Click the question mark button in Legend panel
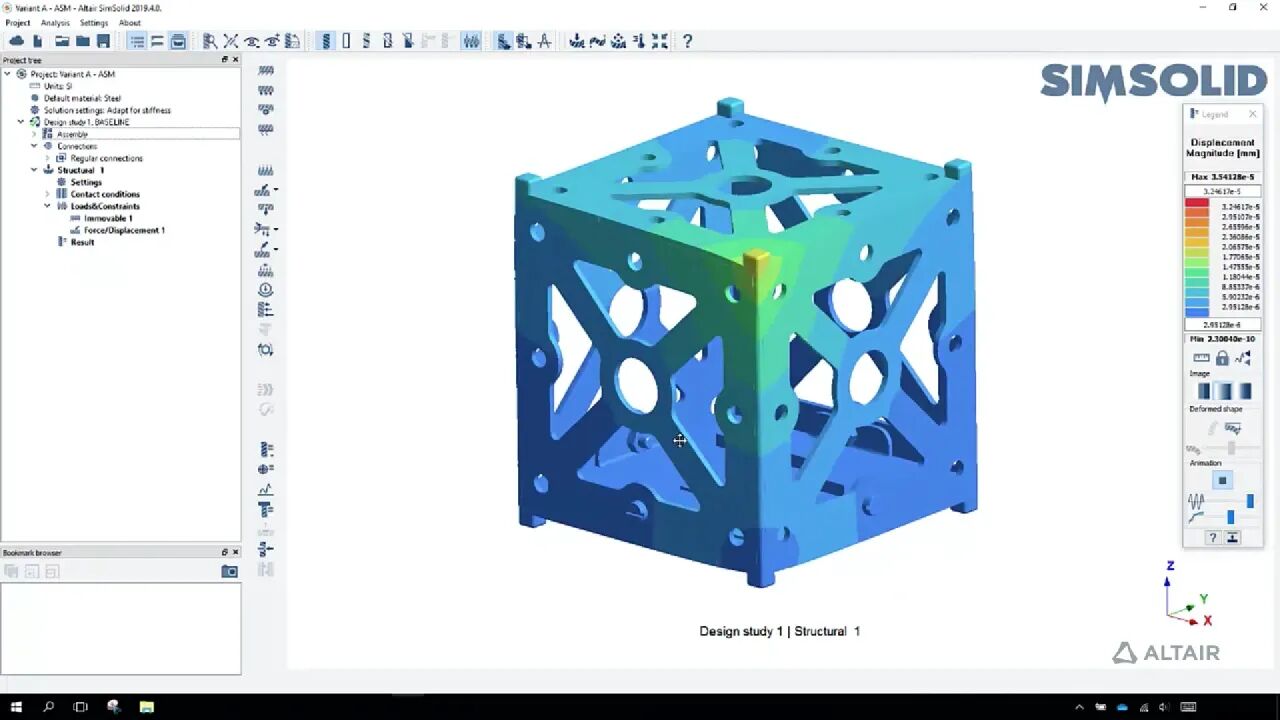This screenshot has width=1280, height=720. [1212, 537]
